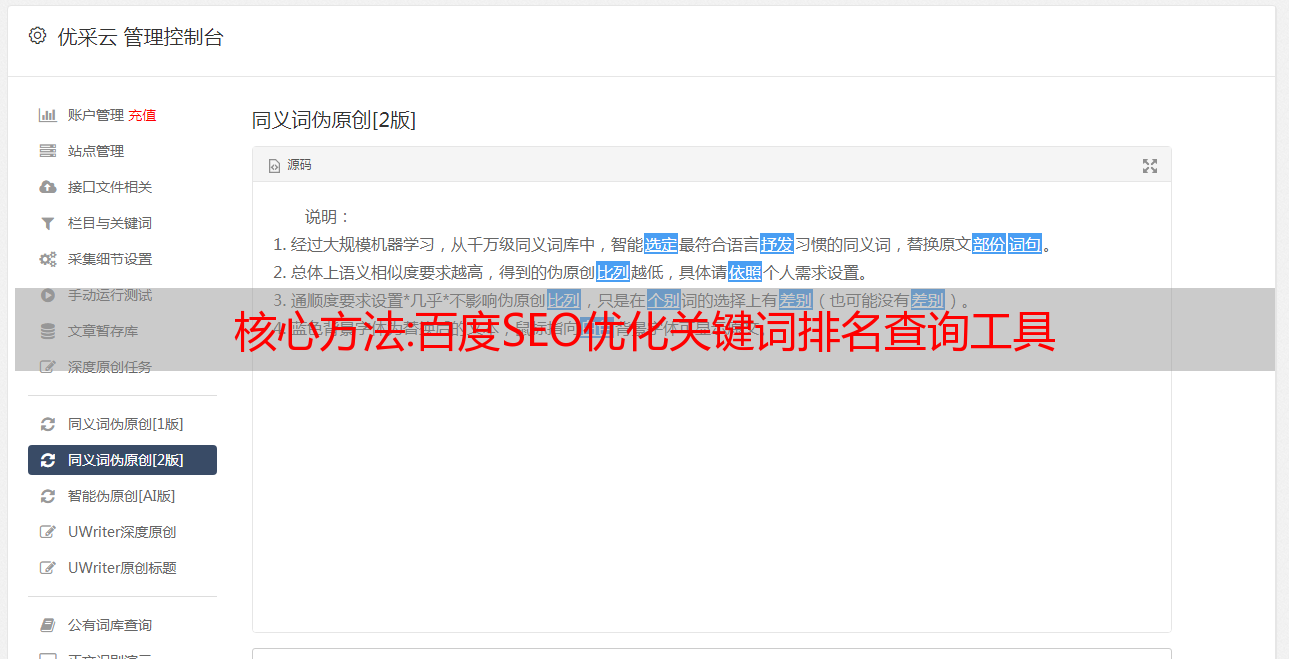
Task: Click the 栏目与关键词 filter icon
Action: [x=47, y=223]
